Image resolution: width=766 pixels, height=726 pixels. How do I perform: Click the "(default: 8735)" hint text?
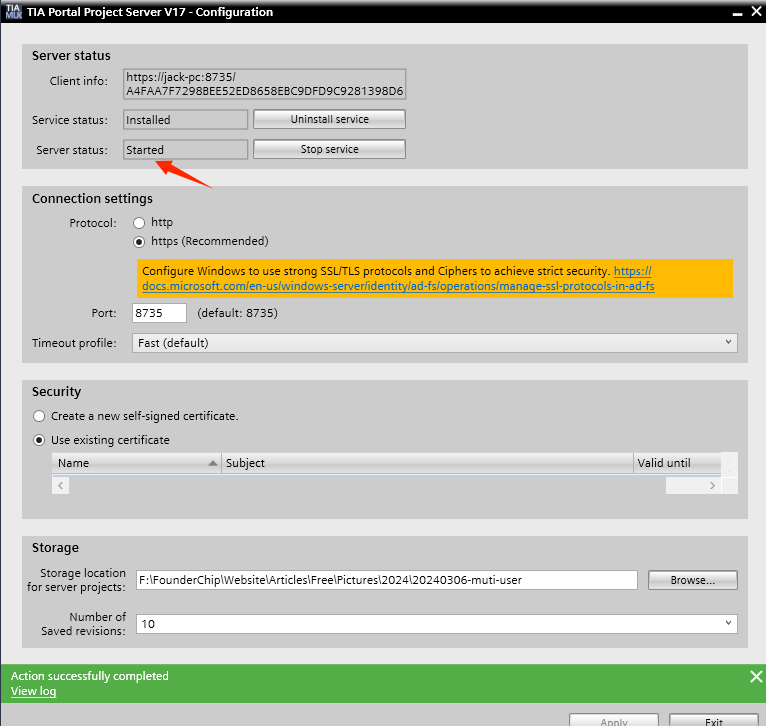tap(237, 313)
